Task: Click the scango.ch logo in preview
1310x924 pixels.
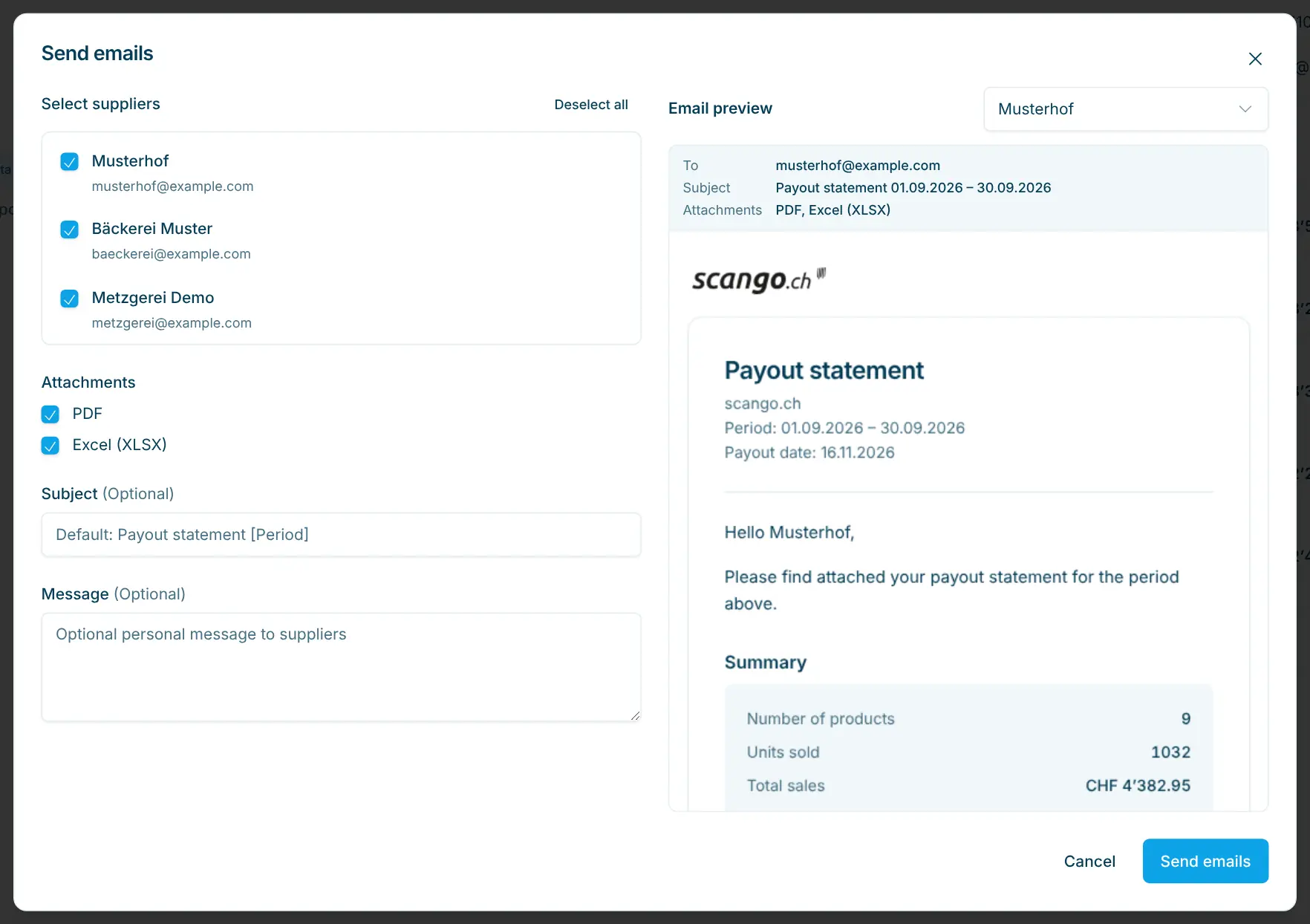Action: coord(759,279)
